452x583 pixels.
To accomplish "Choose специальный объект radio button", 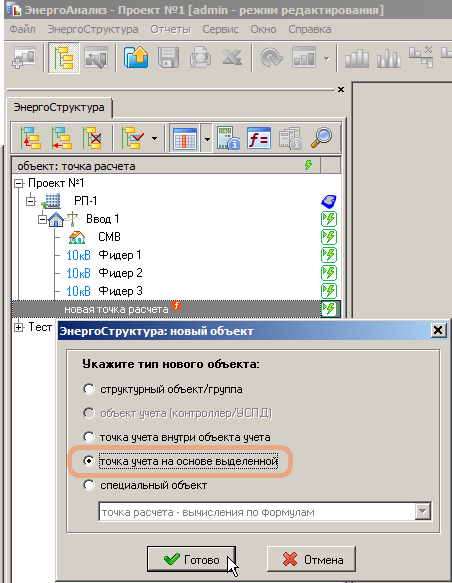I will click(89, 485).
